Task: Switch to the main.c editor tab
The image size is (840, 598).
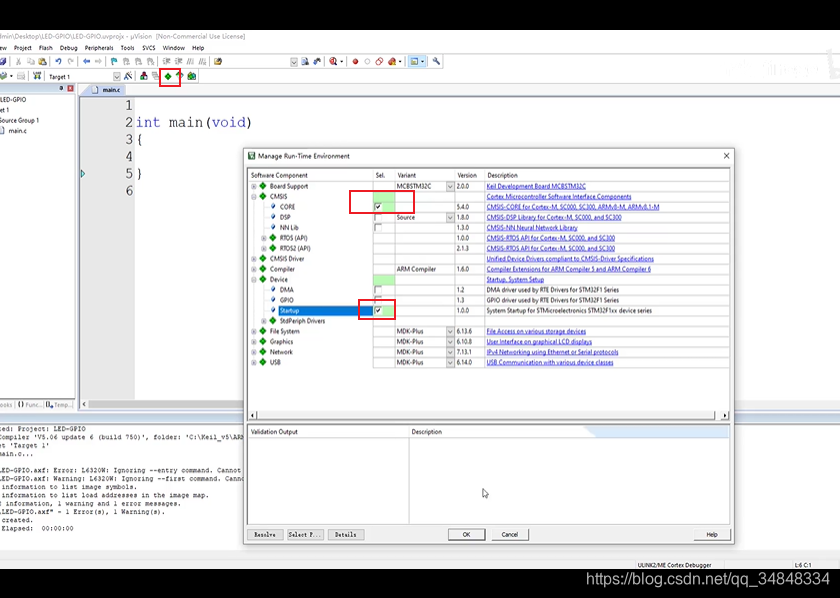Action: (x=107, y=89)
